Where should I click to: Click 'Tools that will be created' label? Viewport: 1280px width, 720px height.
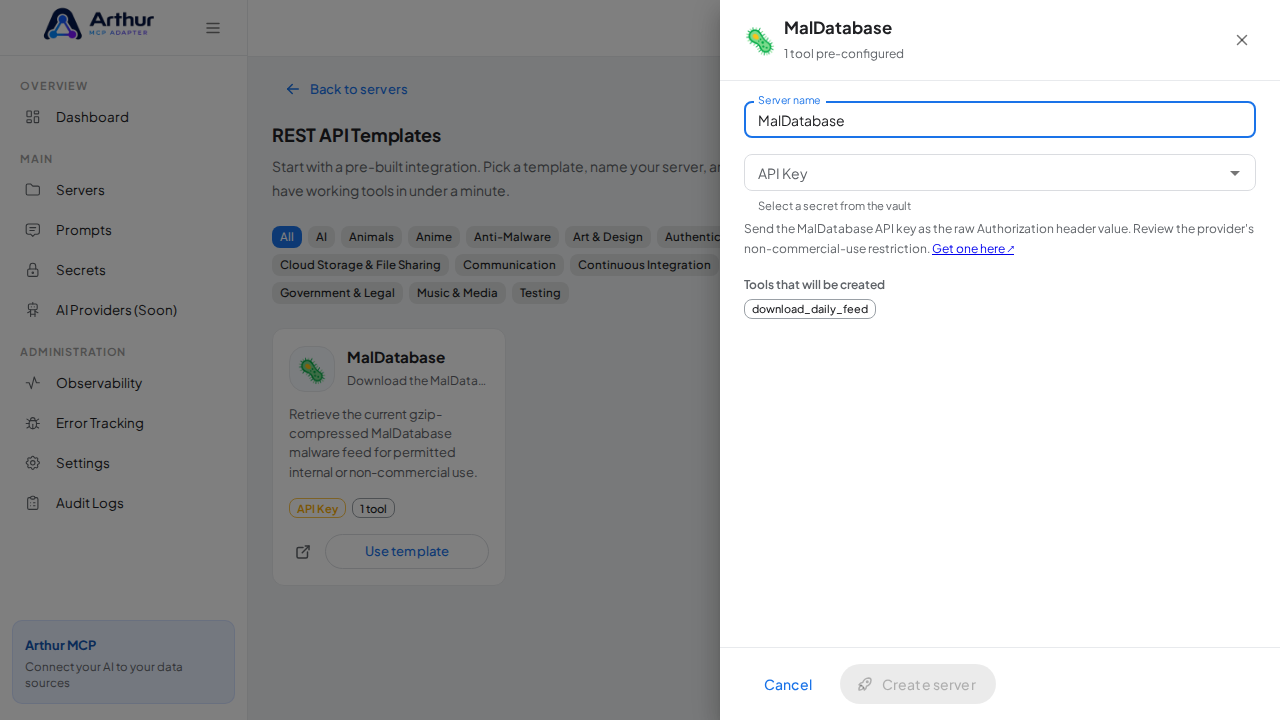pos(814,284)
